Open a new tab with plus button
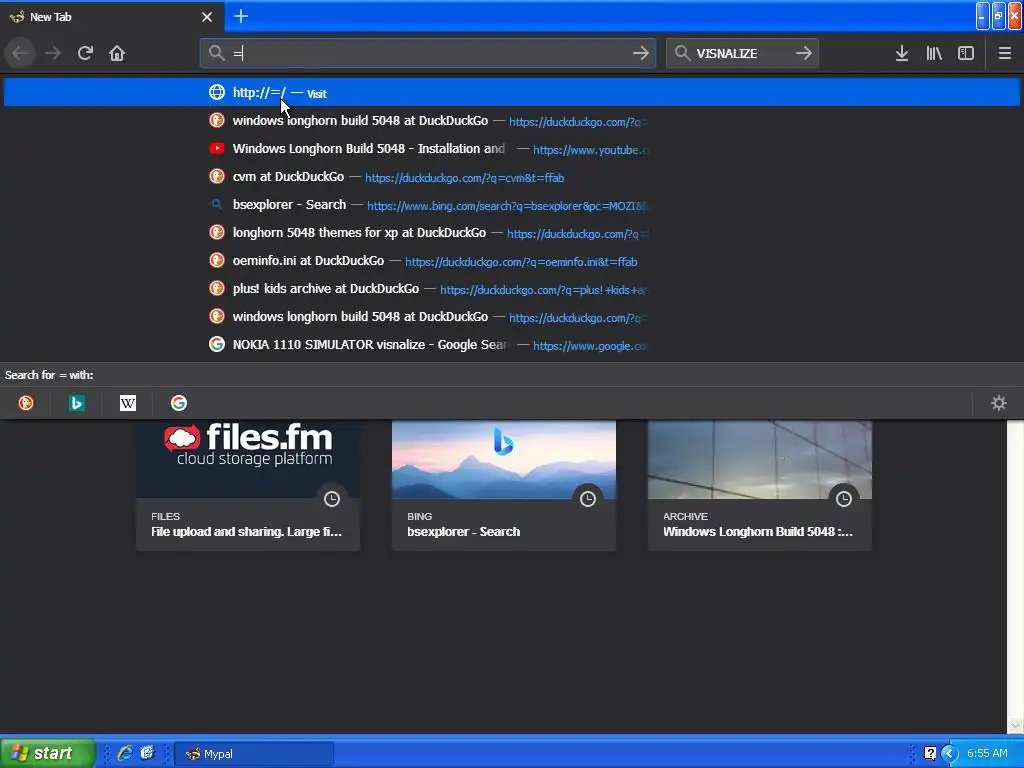1024x768 pixels. [x=241, y=16]
